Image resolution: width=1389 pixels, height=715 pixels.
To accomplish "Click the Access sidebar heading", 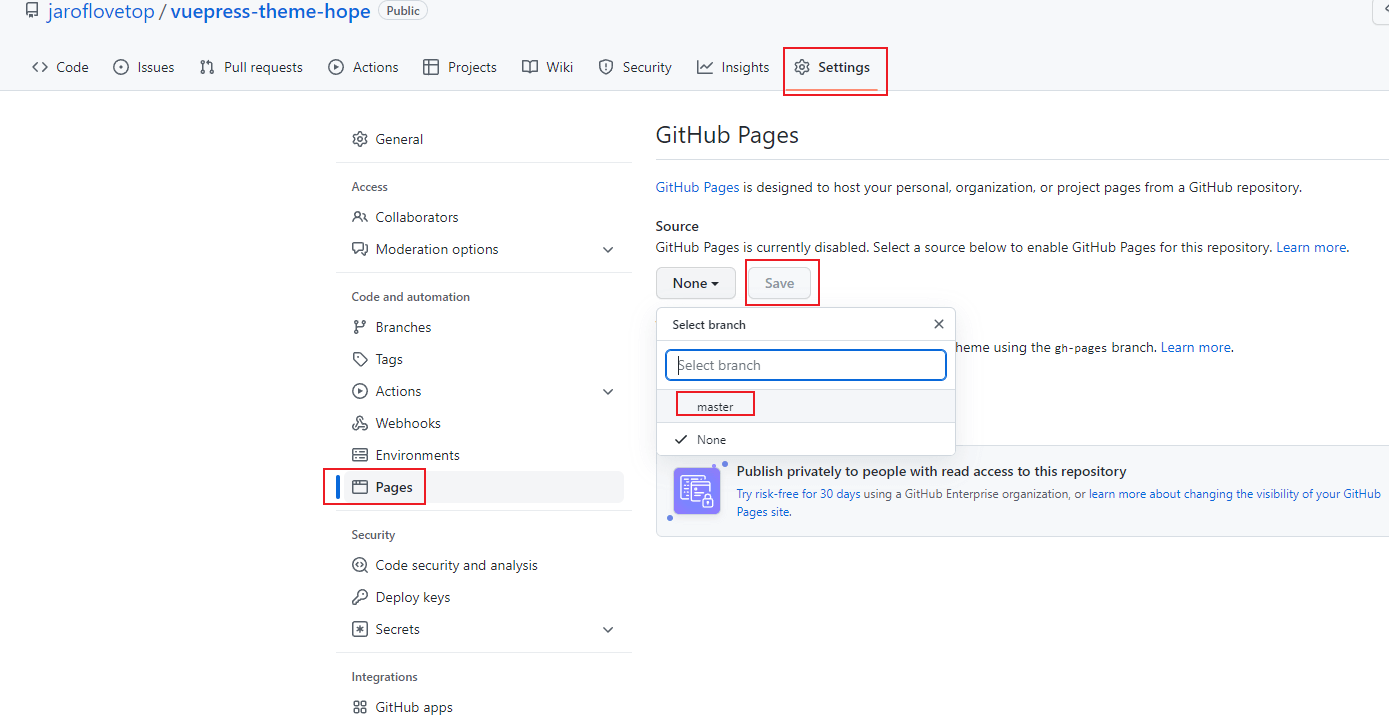I will point(370,187).
